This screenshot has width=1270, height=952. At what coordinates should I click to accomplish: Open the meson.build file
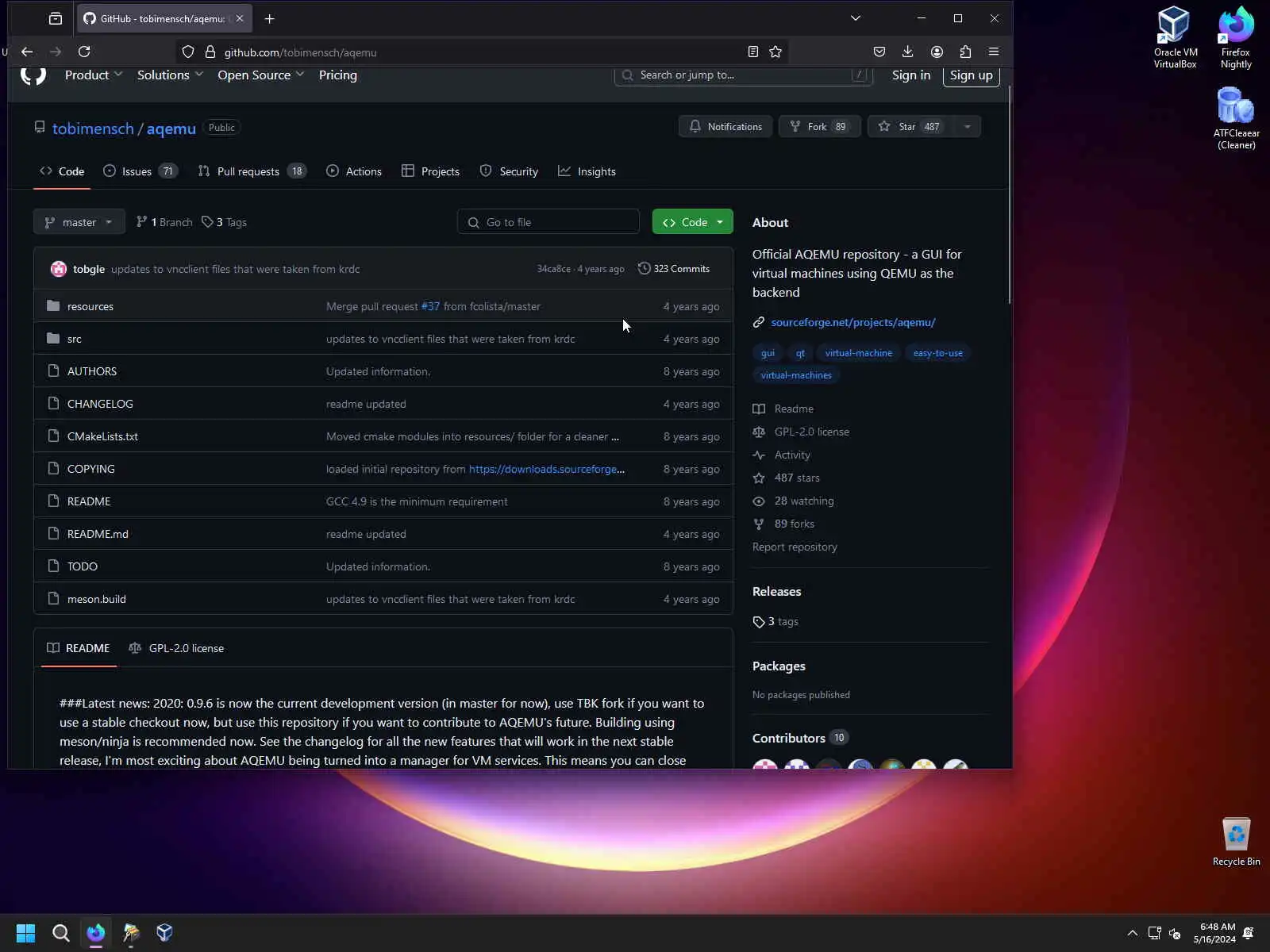pos(97,599)
